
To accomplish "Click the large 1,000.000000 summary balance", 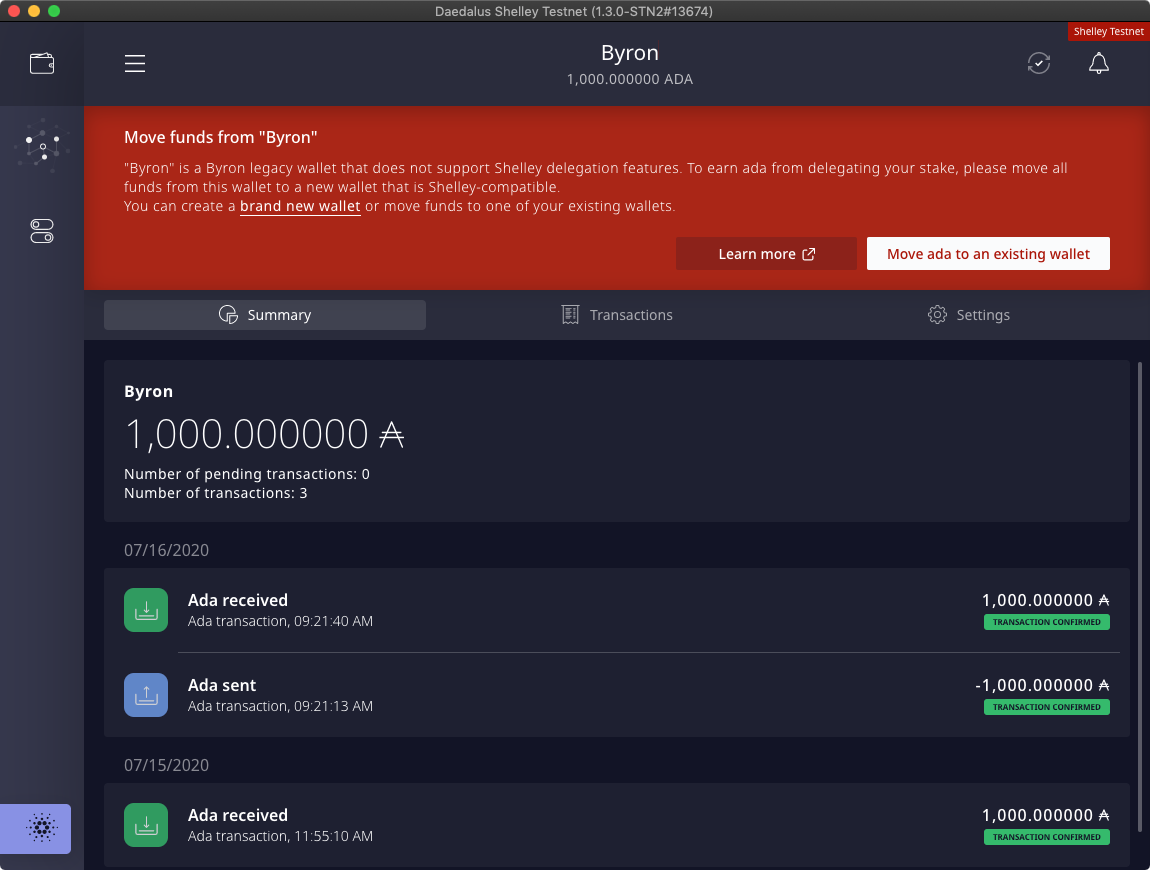I will tap(264, 434).
